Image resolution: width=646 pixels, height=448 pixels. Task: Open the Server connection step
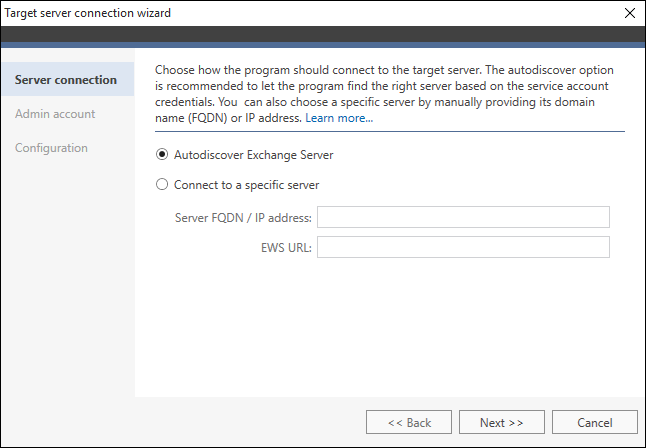coord(68,79)
